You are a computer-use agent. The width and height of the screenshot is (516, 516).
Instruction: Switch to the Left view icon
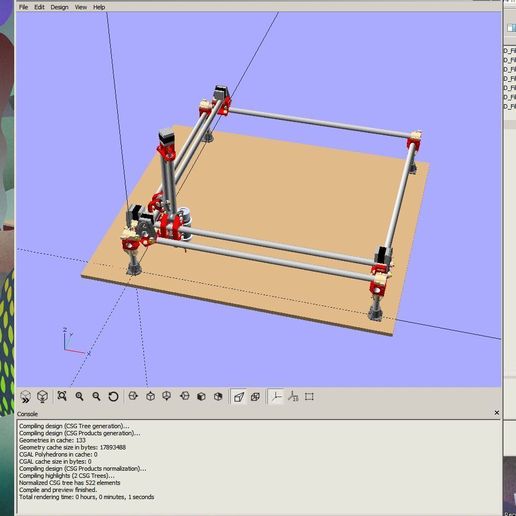coord(185,396)
